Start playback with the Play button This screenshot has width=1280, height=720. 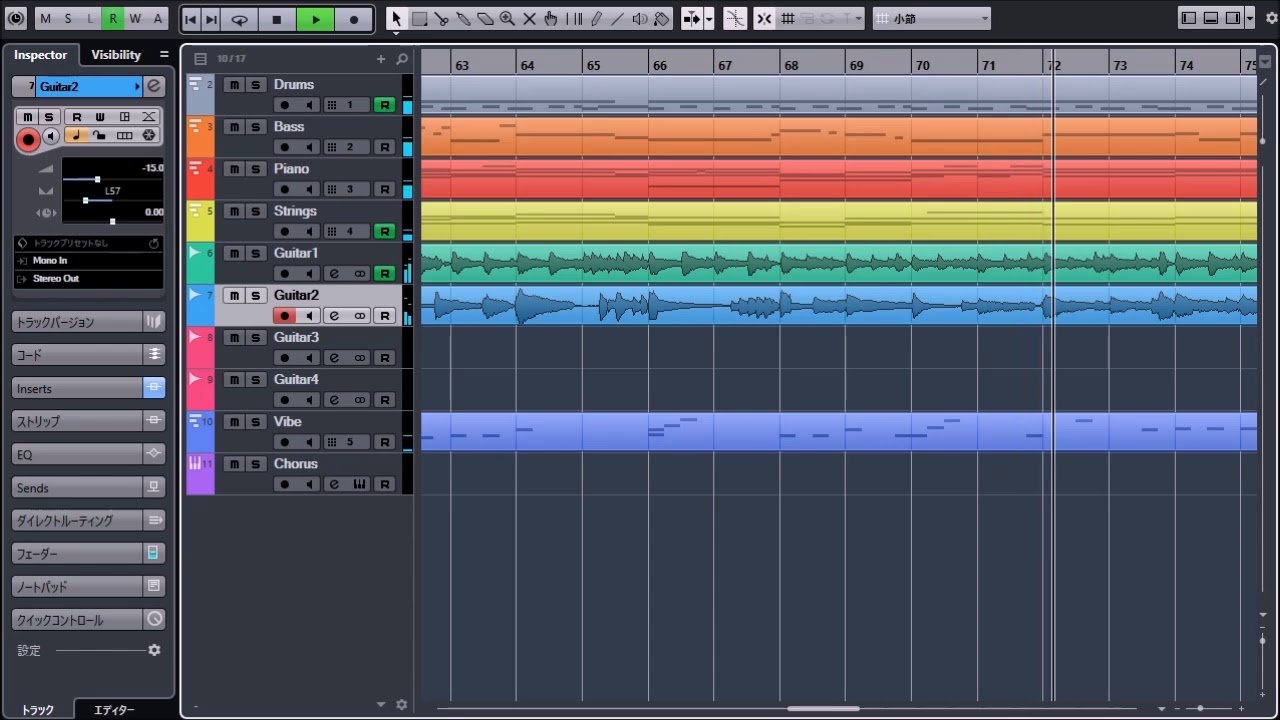click(x=316, y=19)
